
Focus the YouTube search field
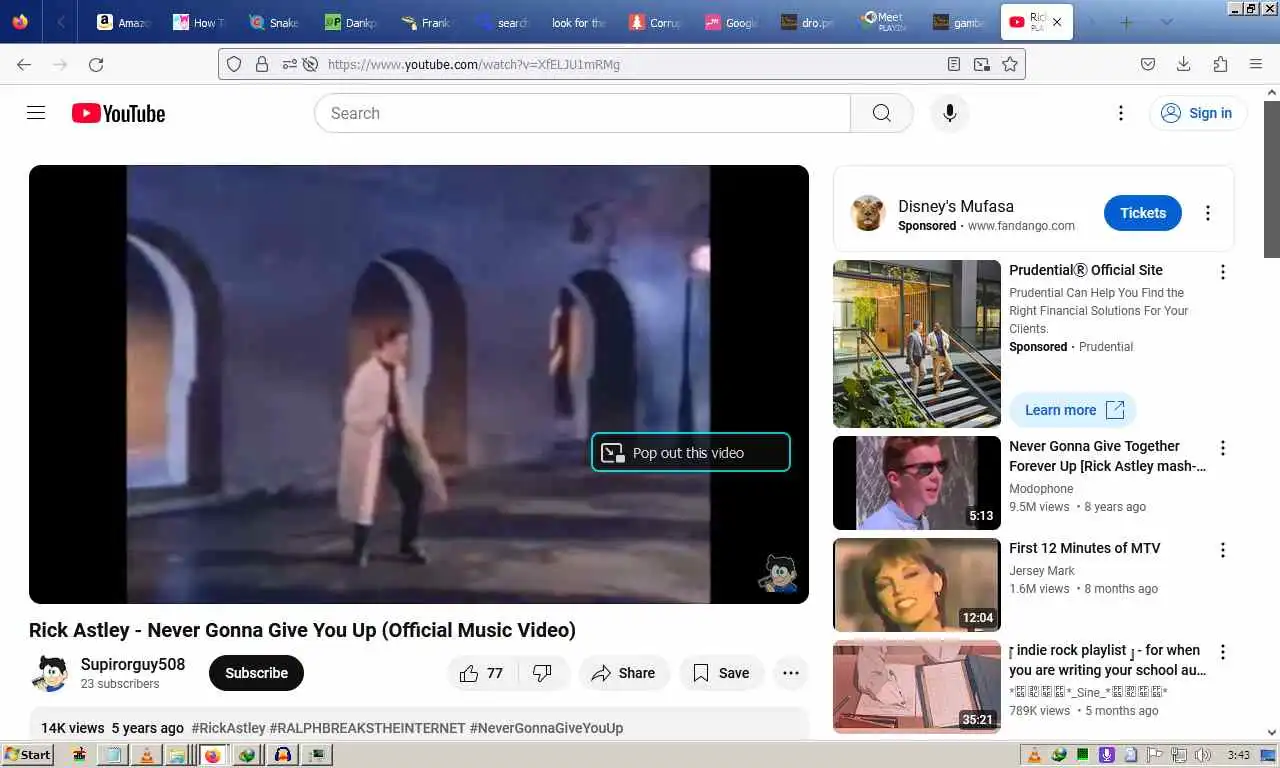point(582,113)
